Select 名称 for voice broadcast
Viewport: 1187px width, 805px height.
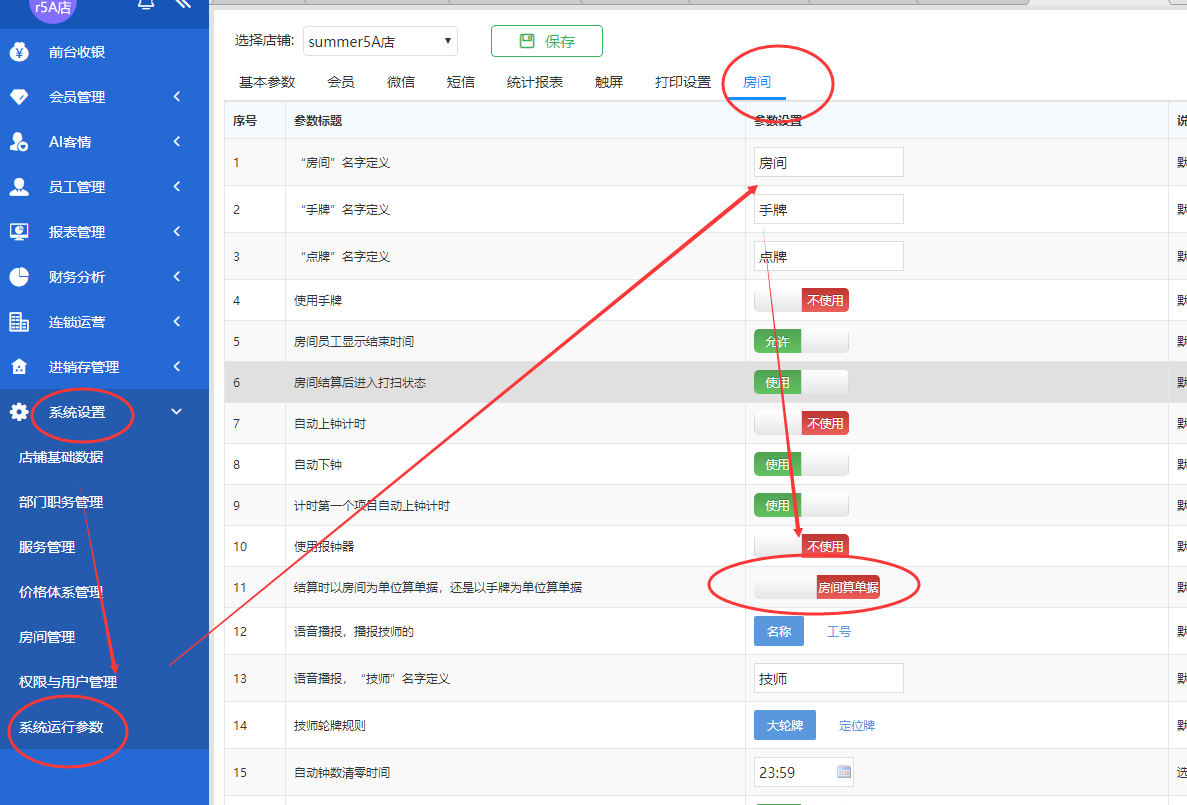point(778,632)
